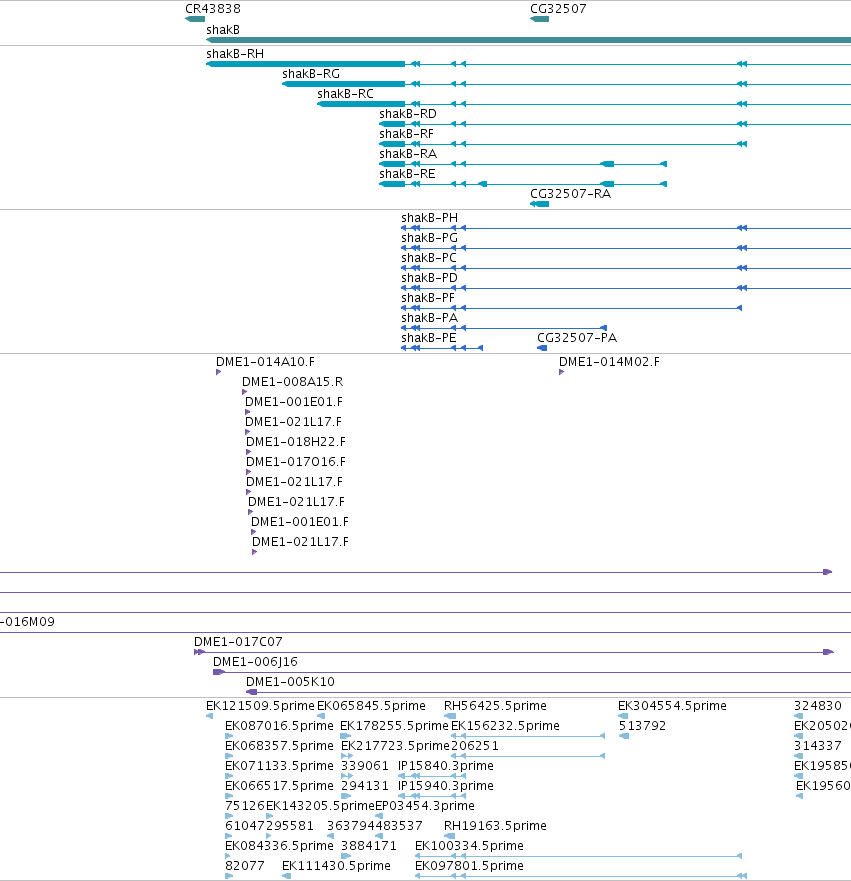
Task: Open the EK143205.5prime EST
Action: coord(270,816)
